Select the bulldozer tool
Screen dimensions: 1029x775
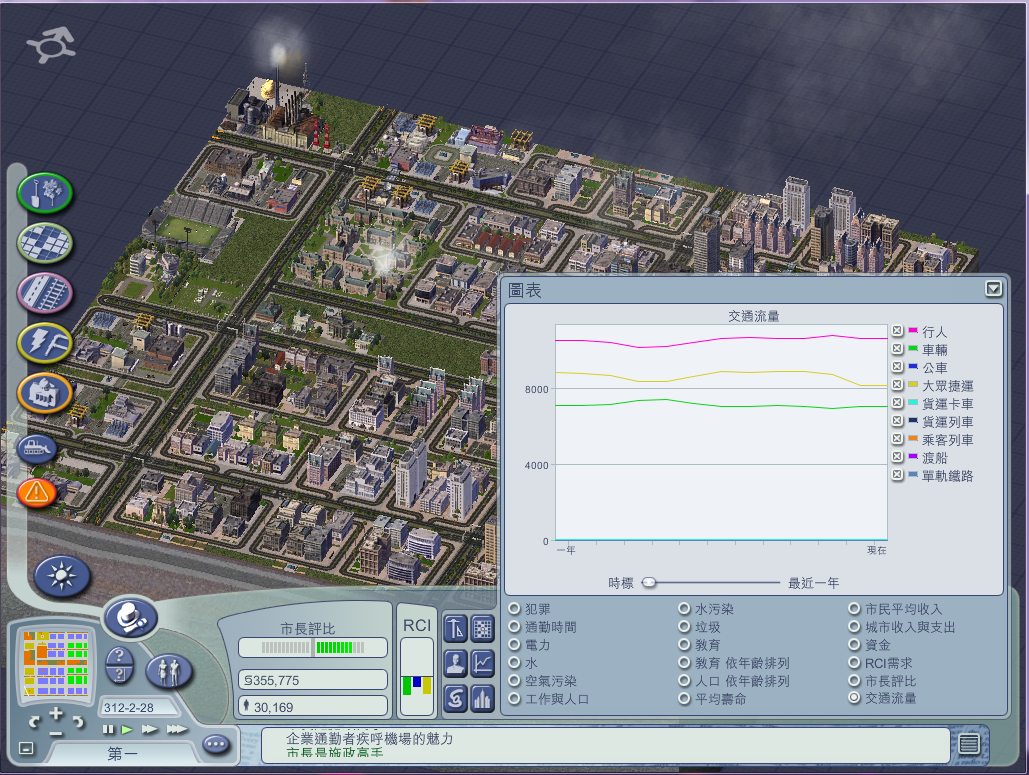point(37,449)
